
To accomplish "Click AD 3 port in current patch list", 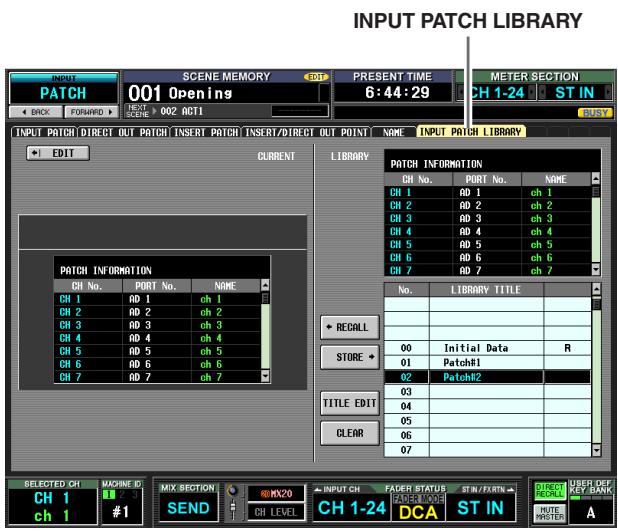I will pyautogui.click(x=140, y=325).
